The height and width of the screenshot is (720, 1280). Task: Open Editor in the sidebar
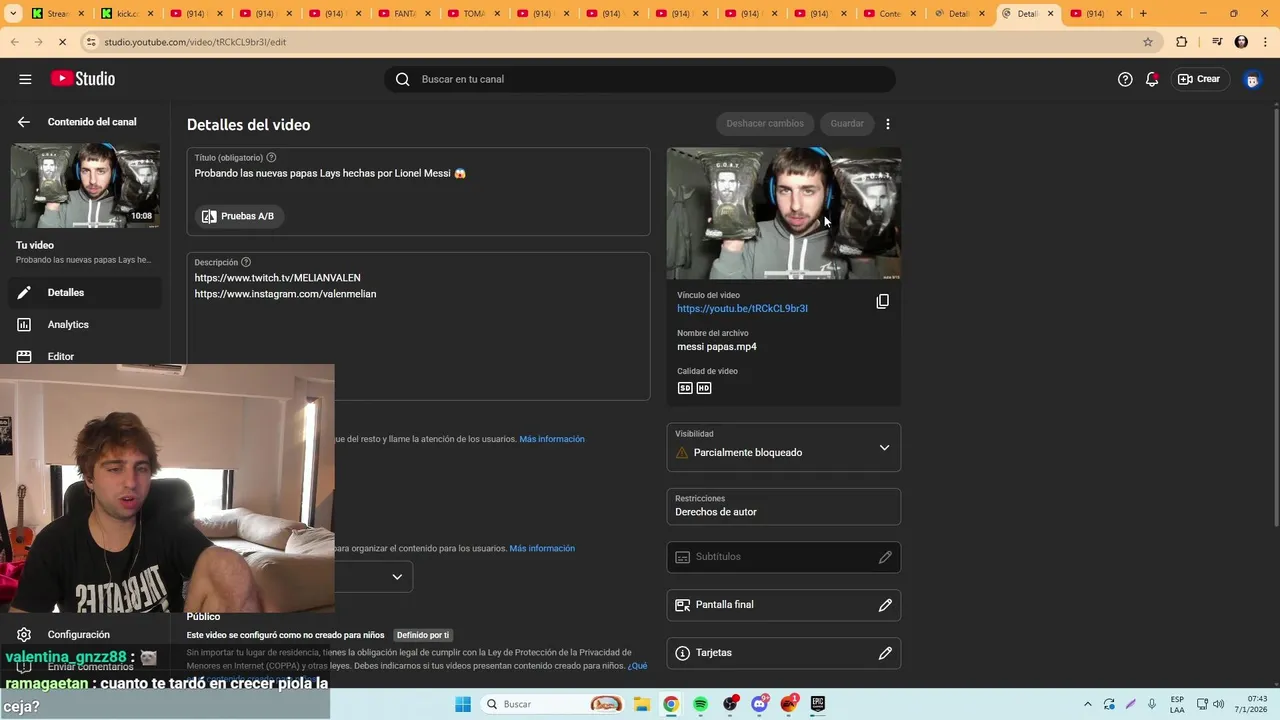coord(85,356)
